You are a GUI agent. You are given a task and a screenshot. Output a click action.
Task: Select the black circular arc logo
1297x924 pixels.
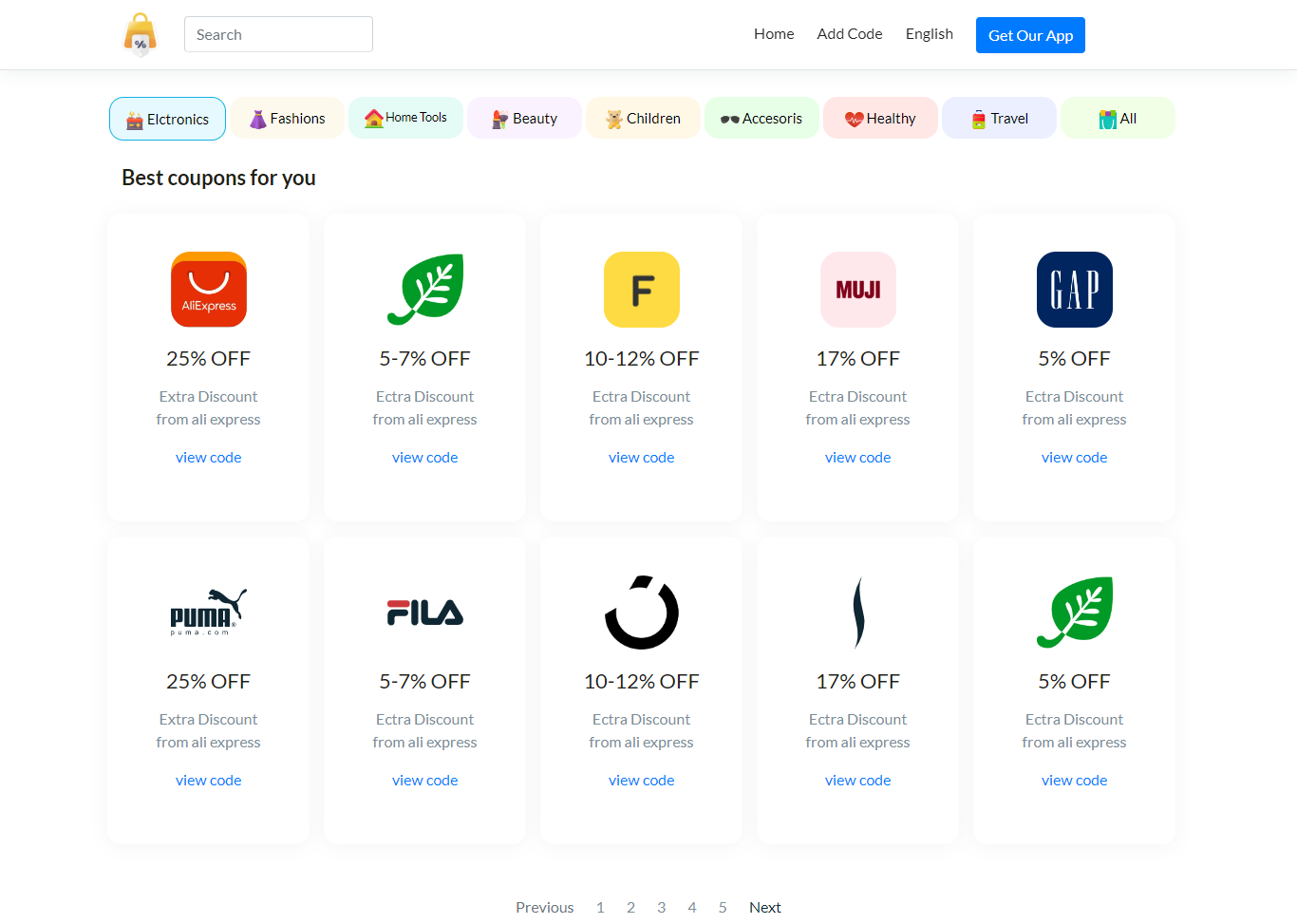(642, 613)
